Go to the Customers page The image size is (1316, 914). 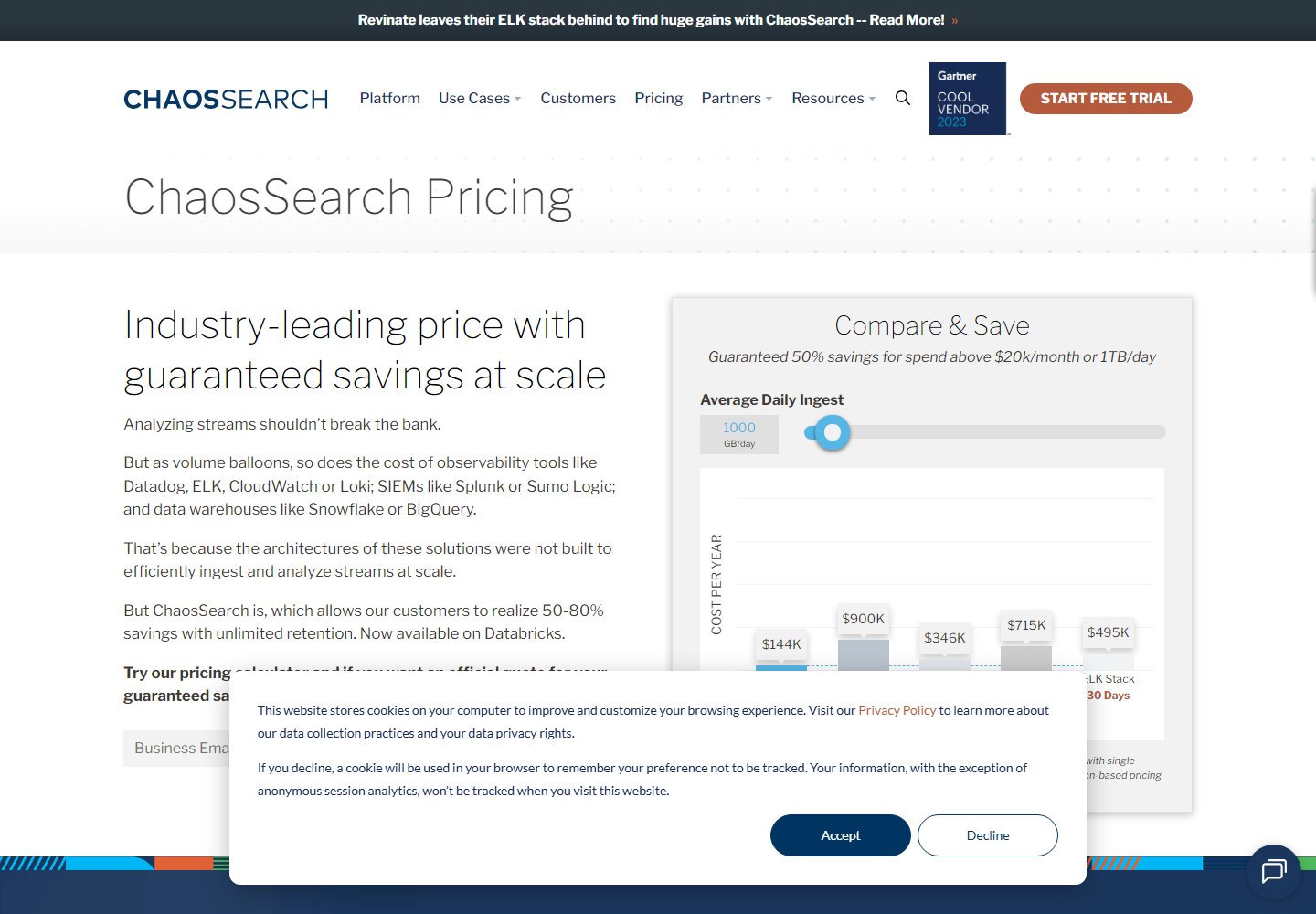coord(578,98)
